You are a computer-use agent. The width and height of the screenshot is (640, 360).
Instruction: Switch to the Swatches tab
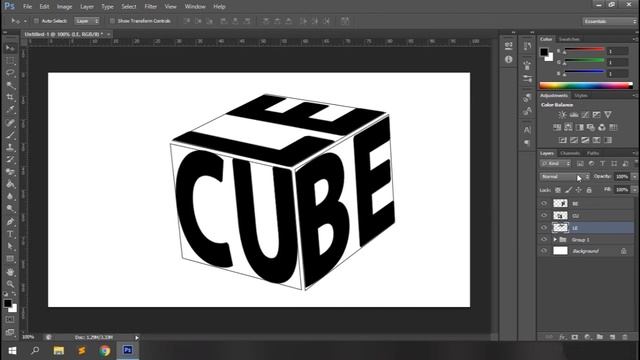coord(569,39)
